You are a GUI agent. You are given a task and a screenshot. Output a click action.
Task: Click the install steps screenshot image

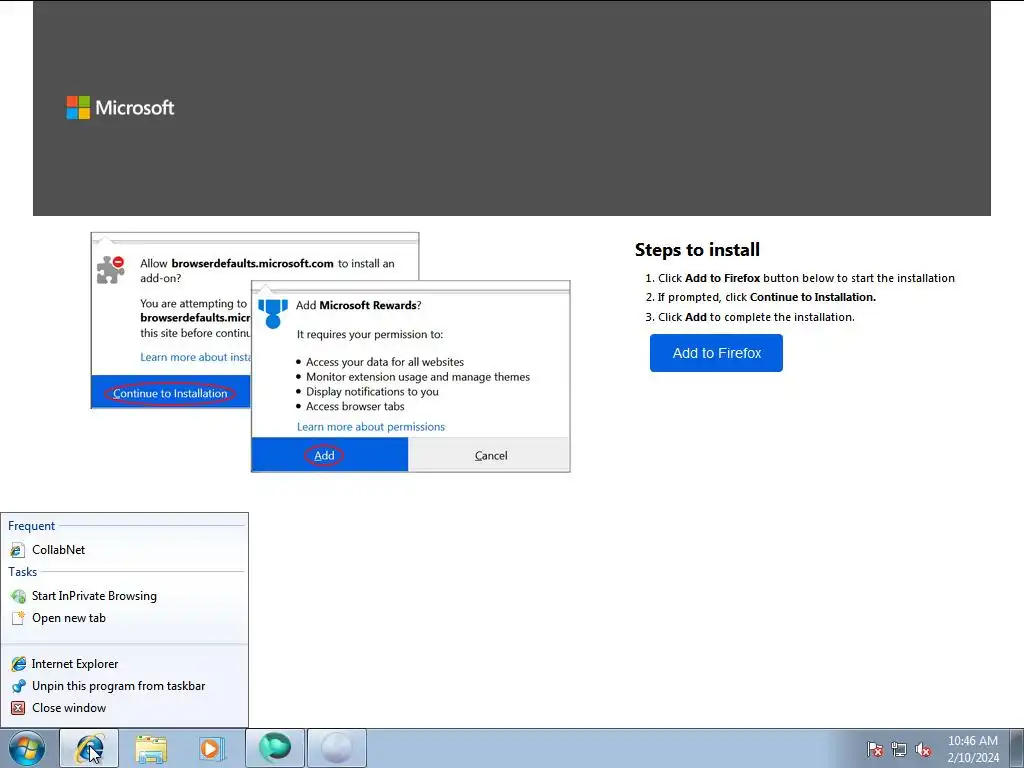click(330, 353)
